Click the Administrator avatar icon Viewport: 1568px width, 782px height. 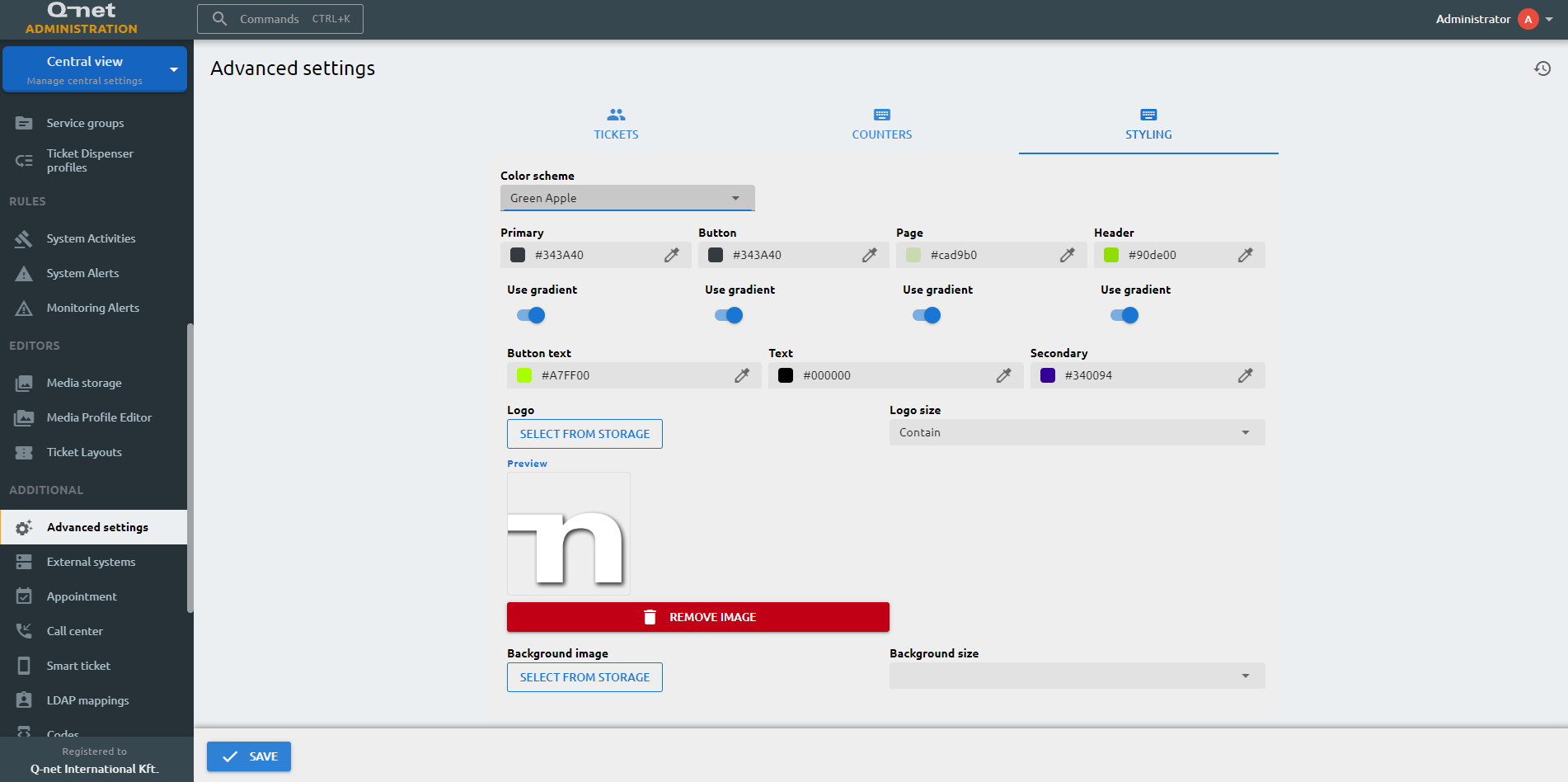(1528, 19)
